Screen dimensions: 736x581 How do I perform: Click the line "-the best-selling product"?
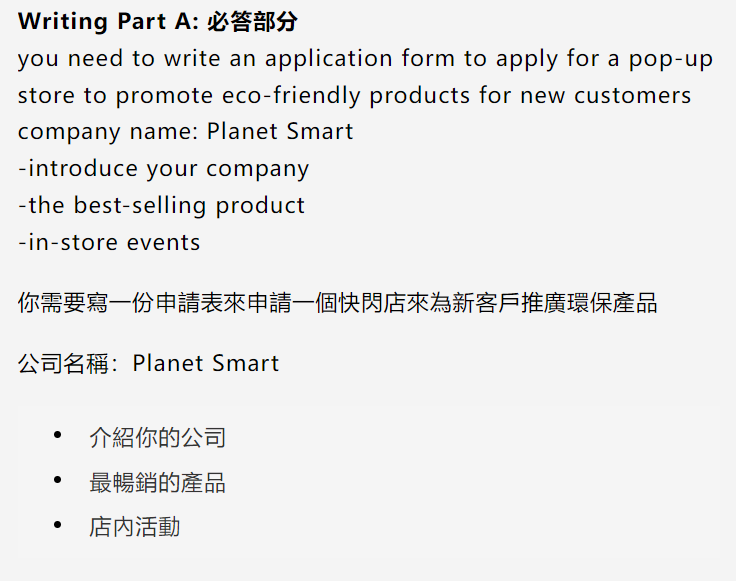click(x=161, y=206)
